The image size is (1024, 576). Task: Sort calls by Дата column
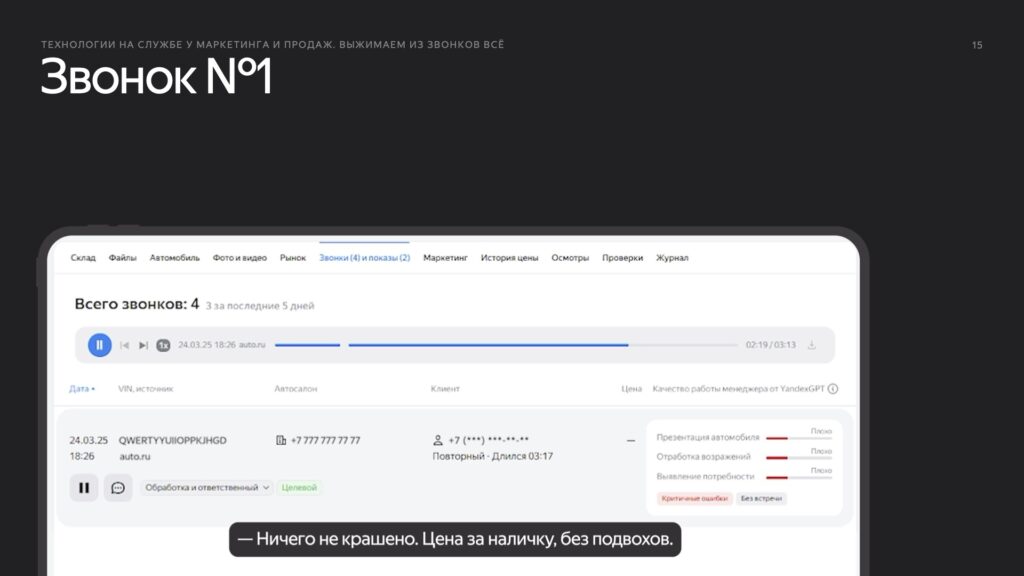(x=82, y=389)
